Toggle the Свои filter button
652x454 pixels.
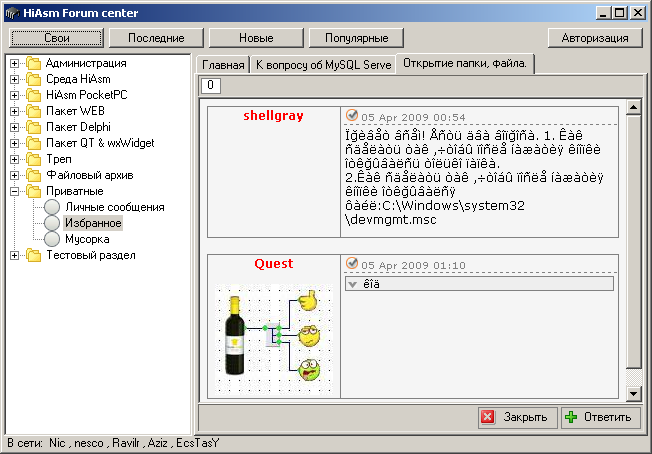[56, 38]
